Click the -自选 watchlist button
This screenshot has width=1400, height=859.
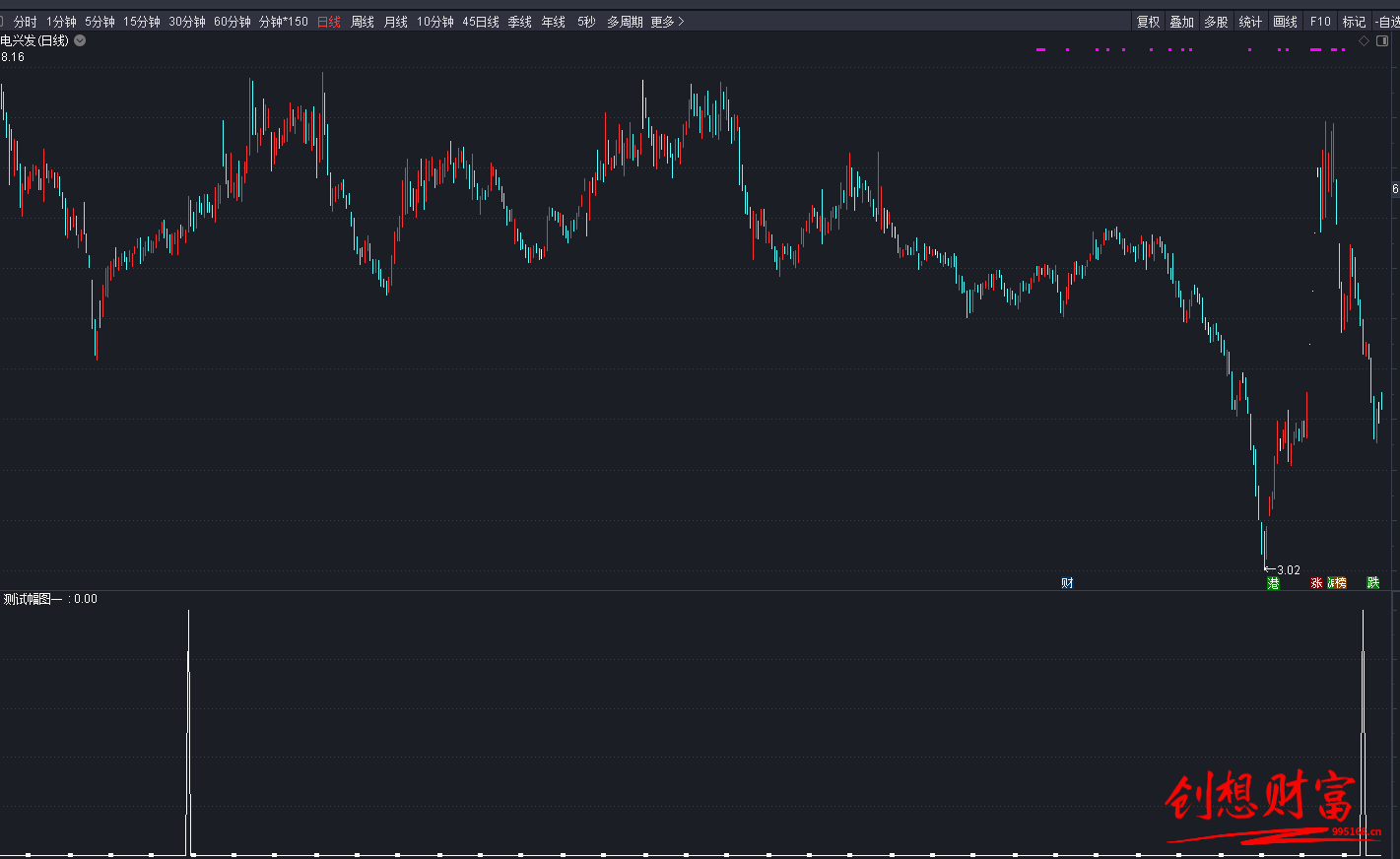pyautogui.click(x=1387, y=22)
